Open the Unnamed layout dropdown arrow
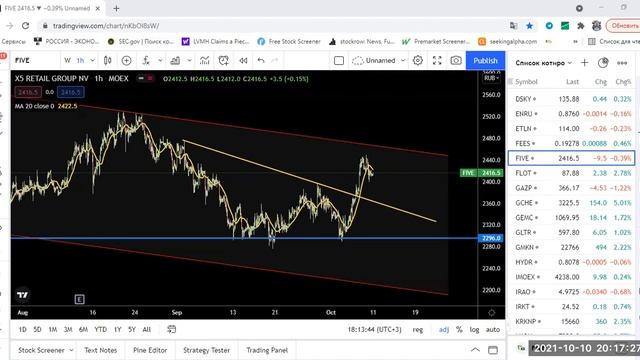Screen dimensions: 640x360 coord(403,60)
